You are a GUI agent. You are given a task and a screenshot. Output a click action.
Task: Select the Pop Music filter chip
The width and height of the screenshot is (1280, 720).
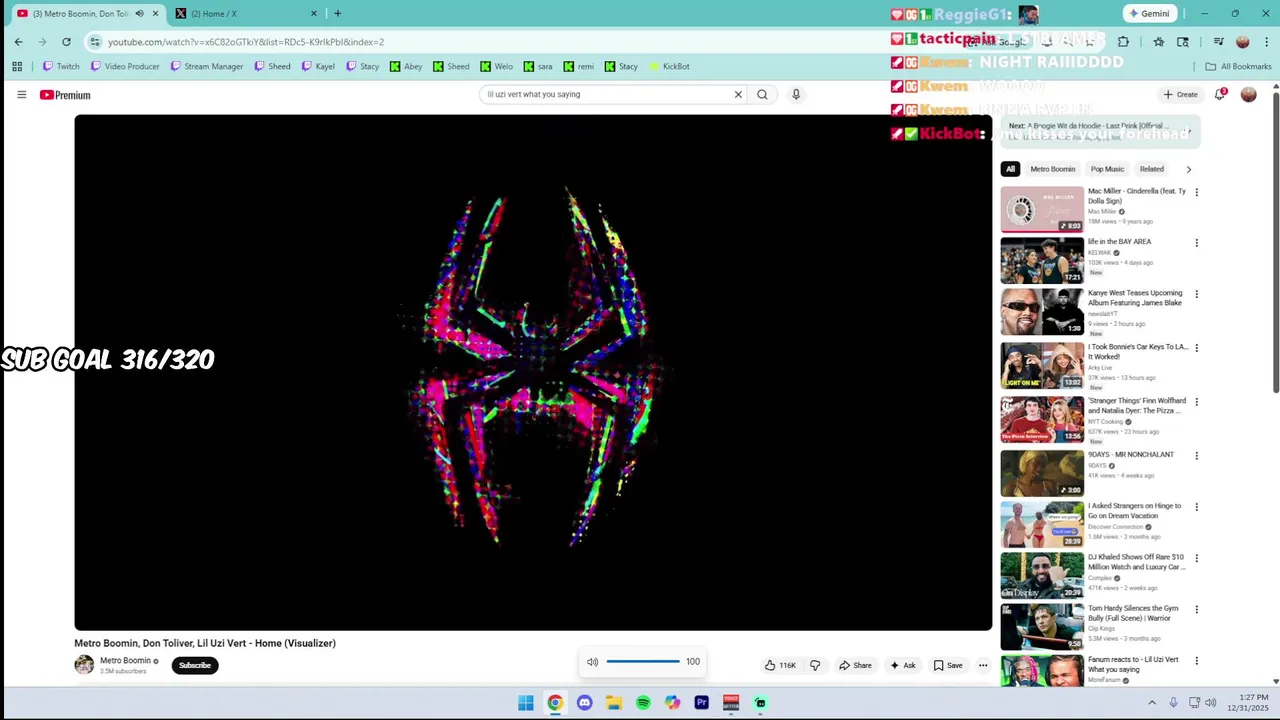1107,169
